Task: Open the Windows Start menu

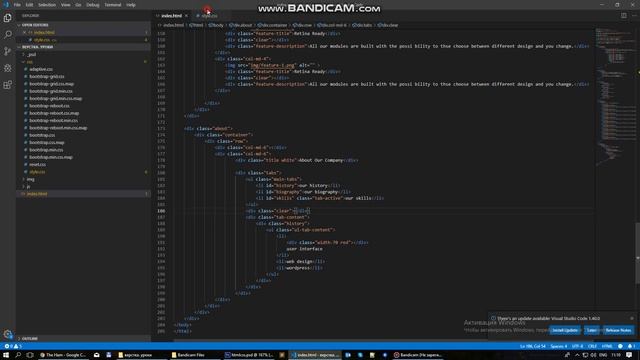Action: (6, 355)
